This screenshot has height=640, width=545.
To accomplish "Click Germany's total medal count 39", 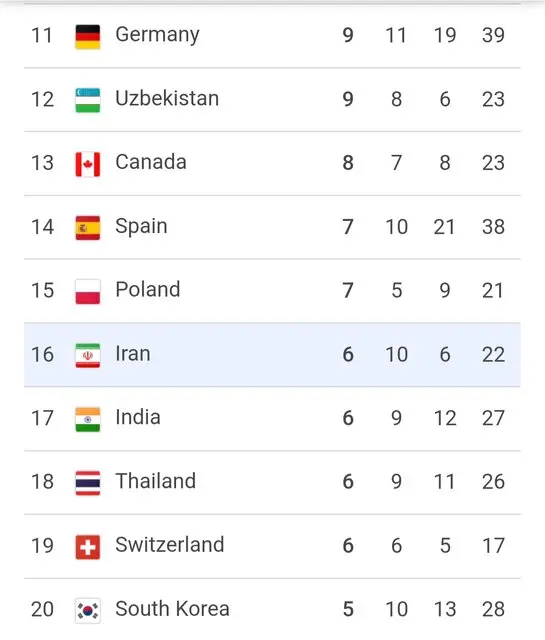I will click(x=493, y=35).
